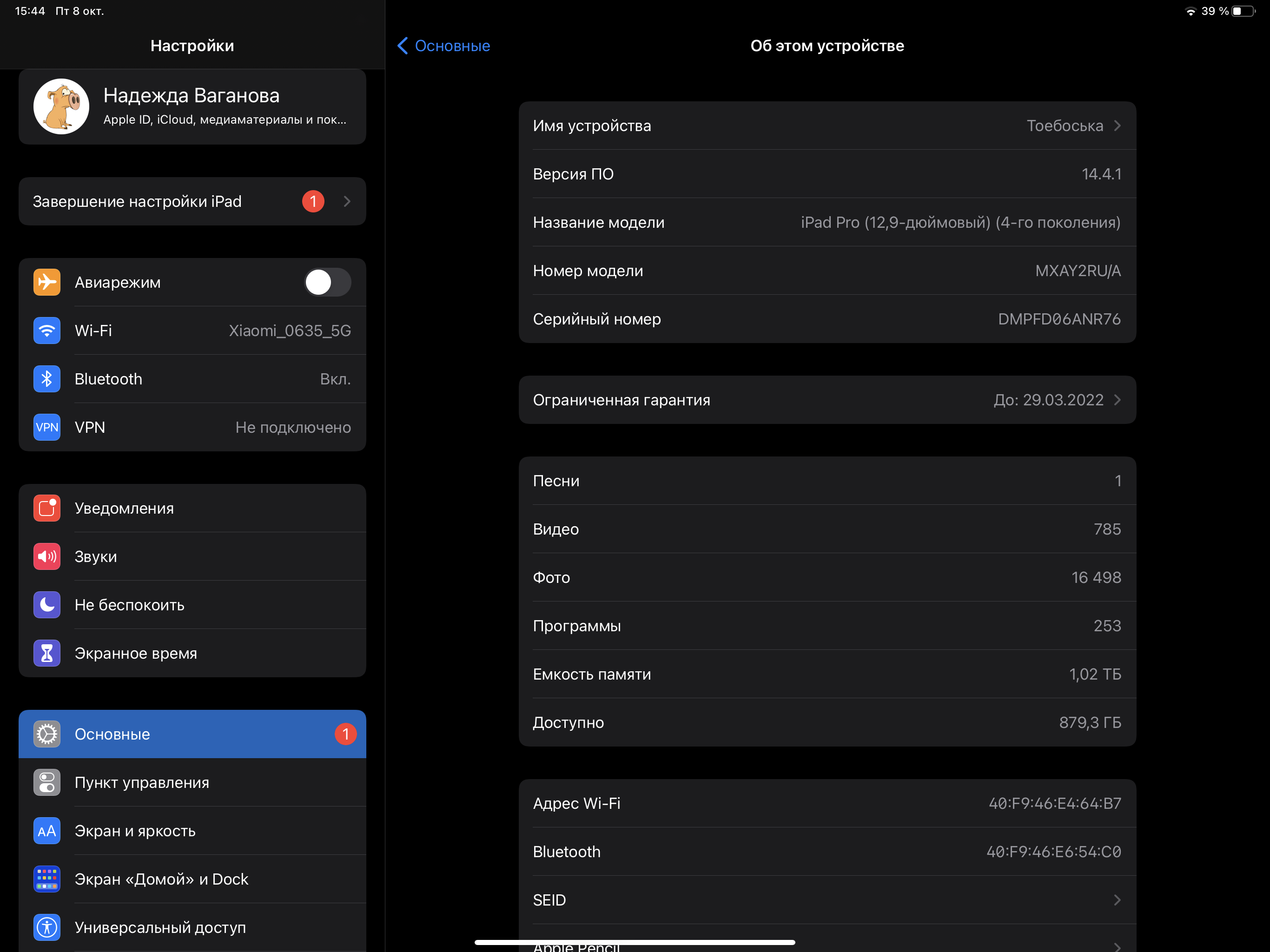Viewport: 1270px width, 952px height.
Task: Tap the Фото count 16 498
Action: [x=1096, y=577]
